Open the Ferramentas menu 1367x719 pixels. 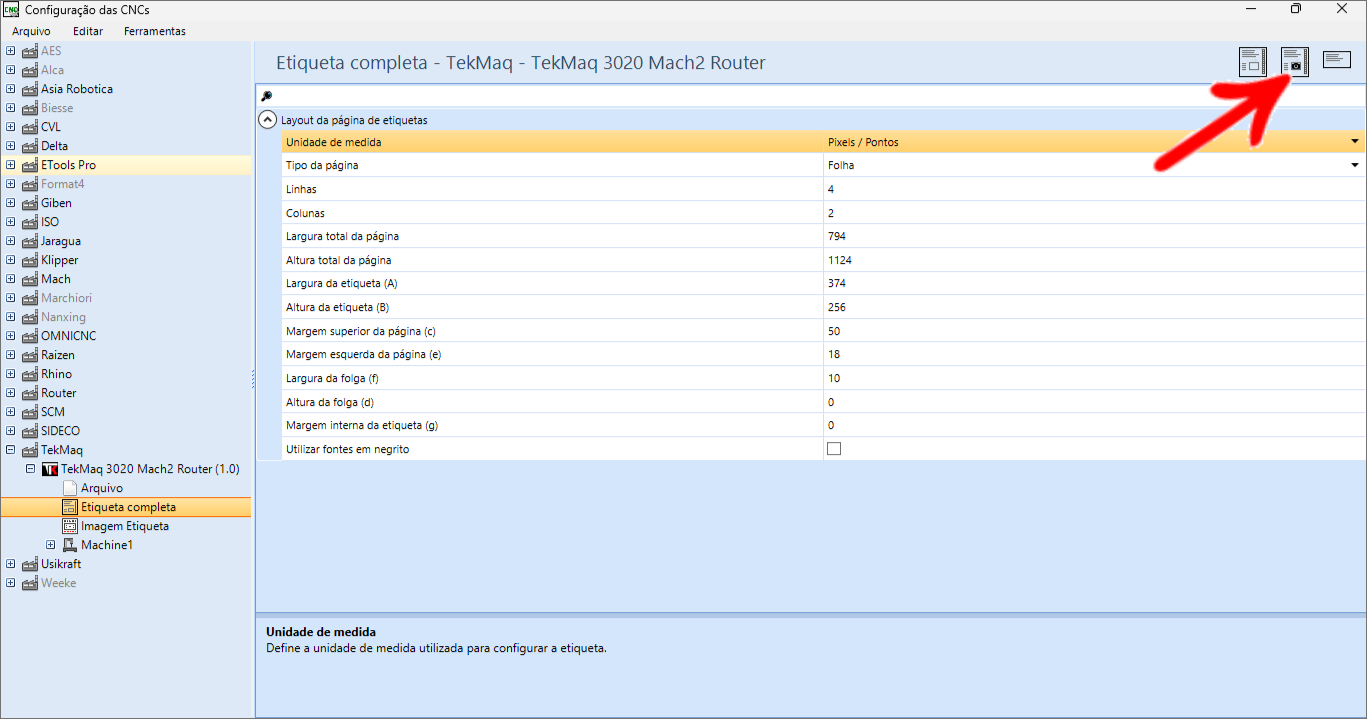pos(155,31)
